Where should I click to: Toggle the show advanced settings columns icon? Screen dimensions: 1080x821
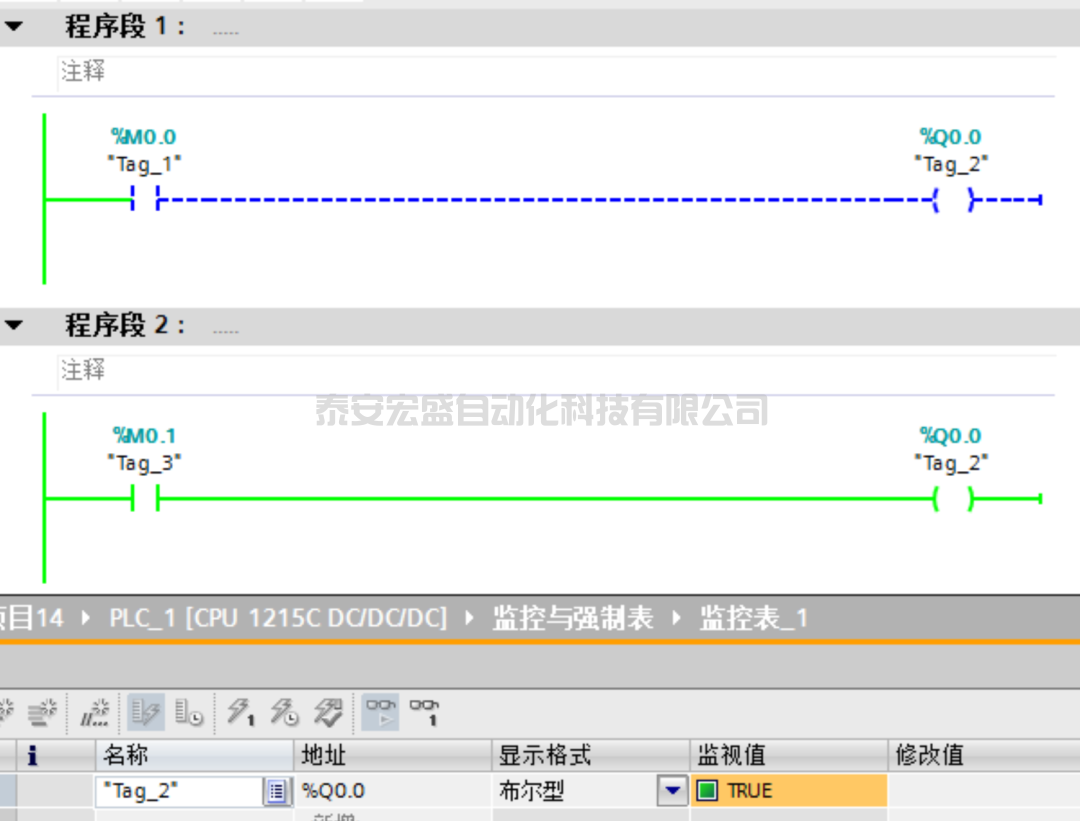(x=190, y=713)
